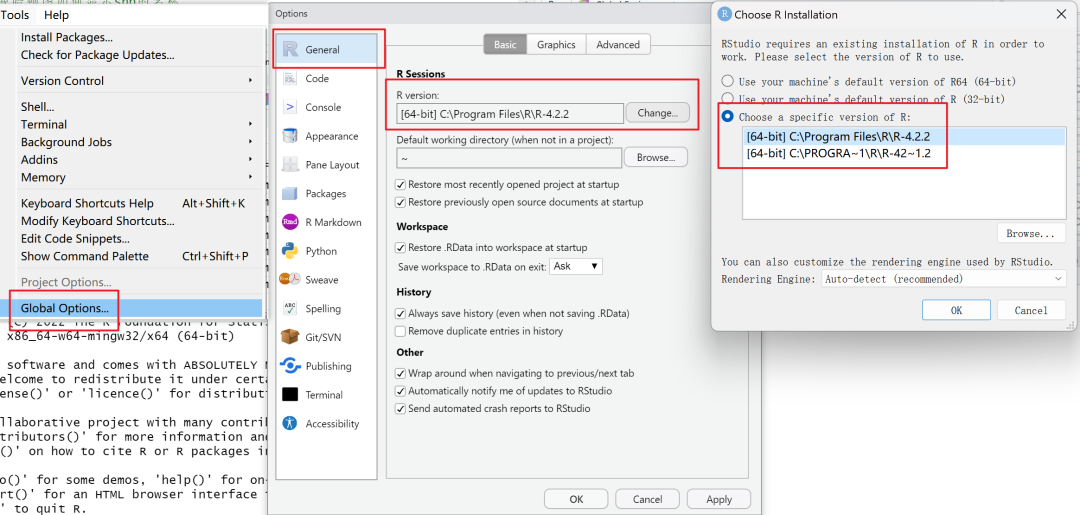Select the General options category icon
This screenshot has height=515, width=1080.
tap(291, 50)
